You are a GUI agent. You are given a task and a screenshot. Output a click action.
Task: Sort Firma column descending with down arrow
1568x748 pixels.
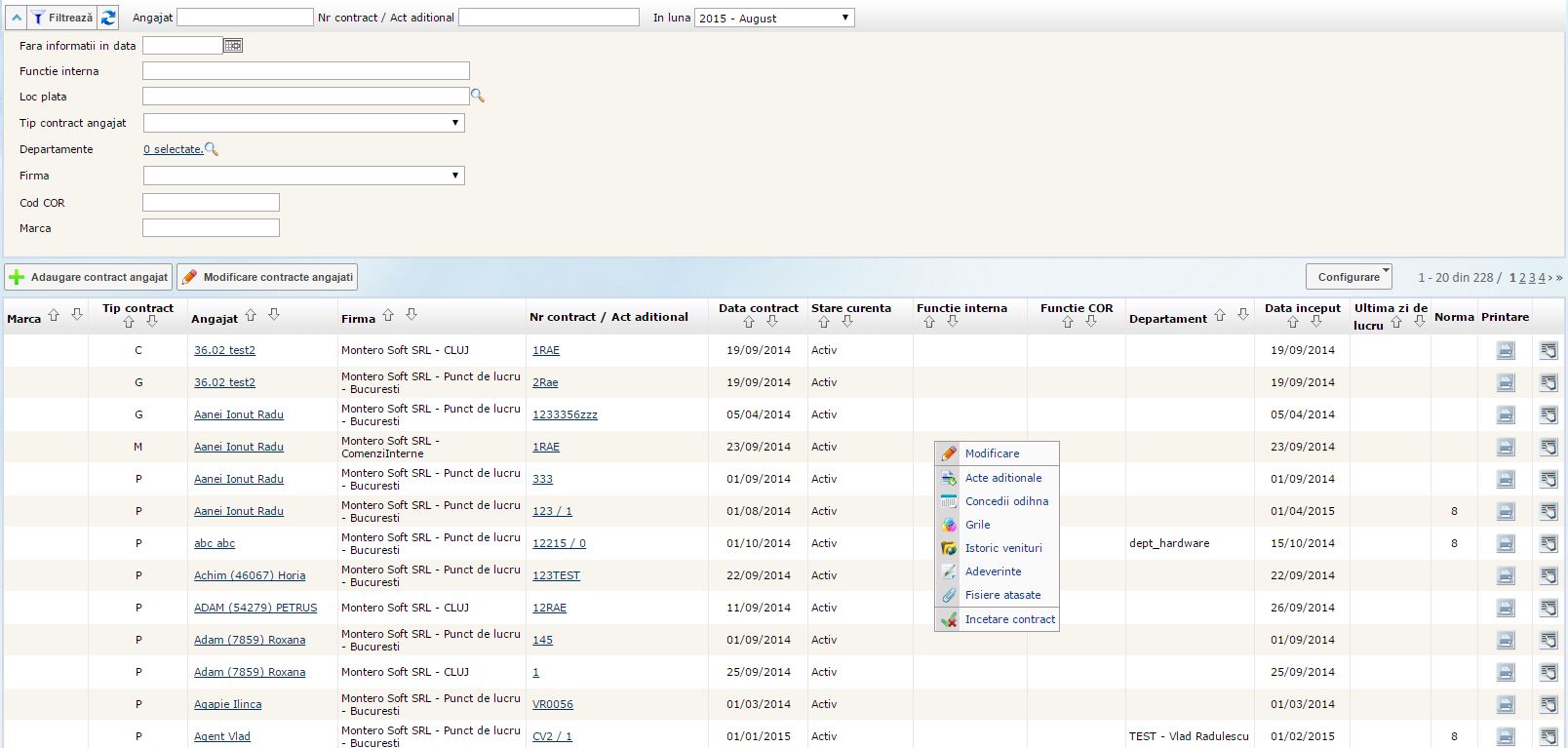click(412, 315)
